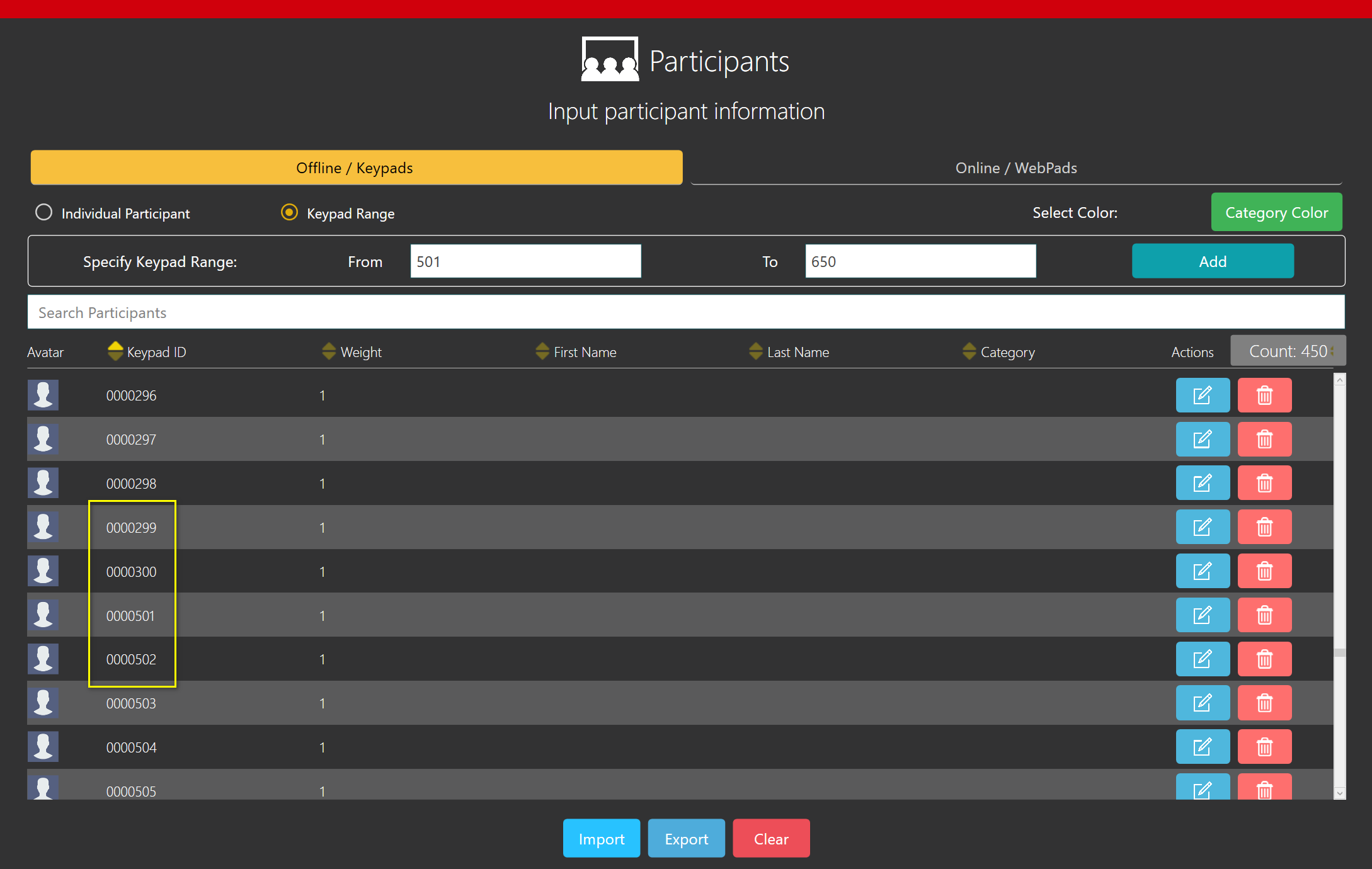Delete participant with keypad 0000297

(x=1264, y=440)
